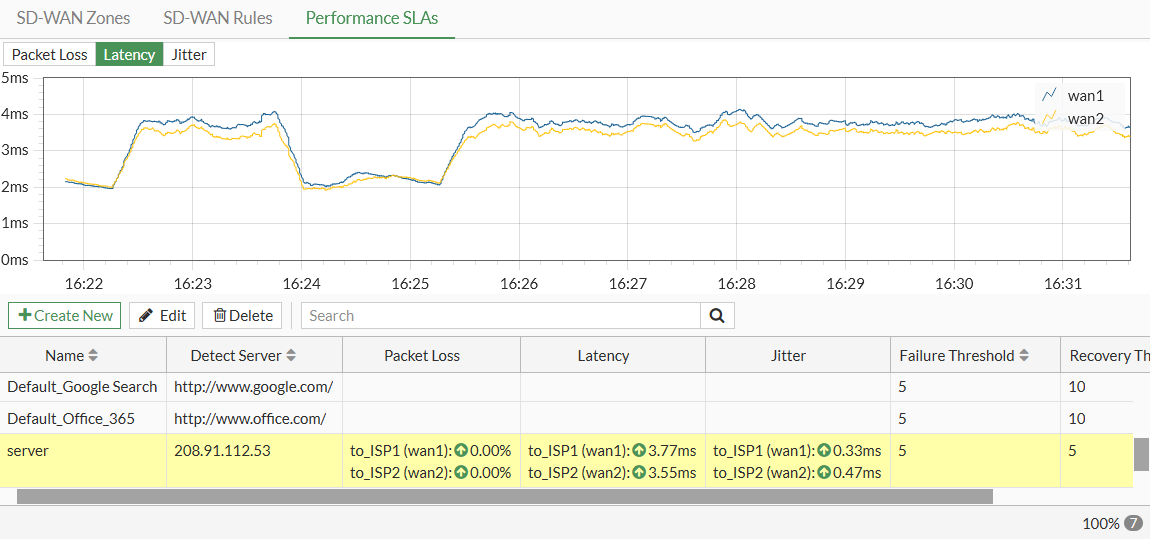Switch to the SD-WAN Rules tab
The width and height of the screenshot is (1150, 539).
coord(218,18)
